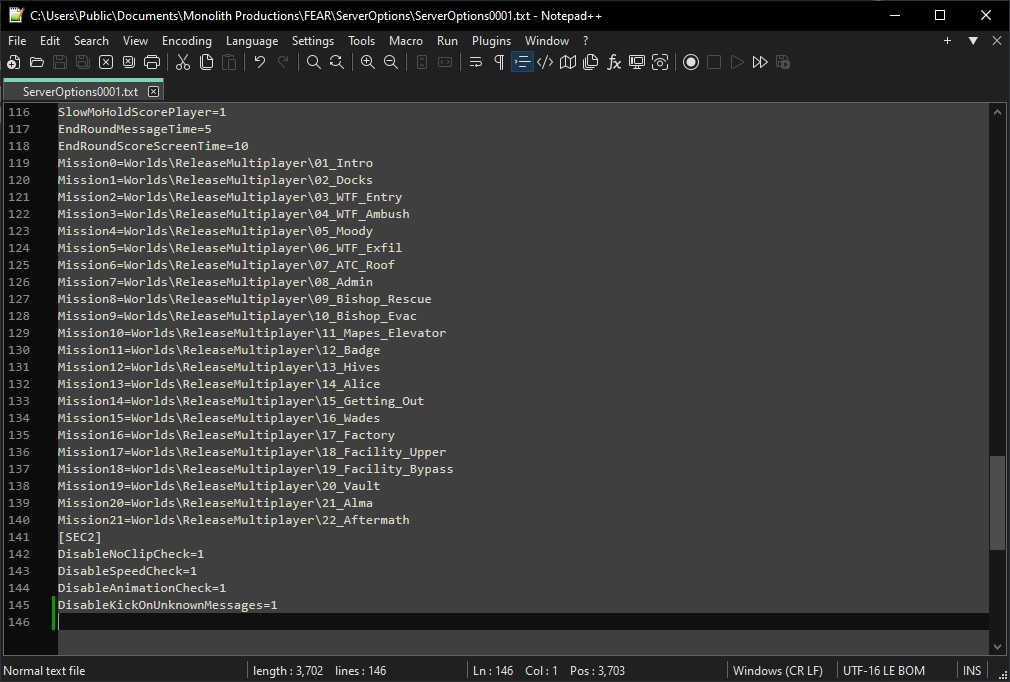This screenshot has width=1010, height=682.
Task: Click the Windows (CR LF) status field
Action: (x=777, y=670)
